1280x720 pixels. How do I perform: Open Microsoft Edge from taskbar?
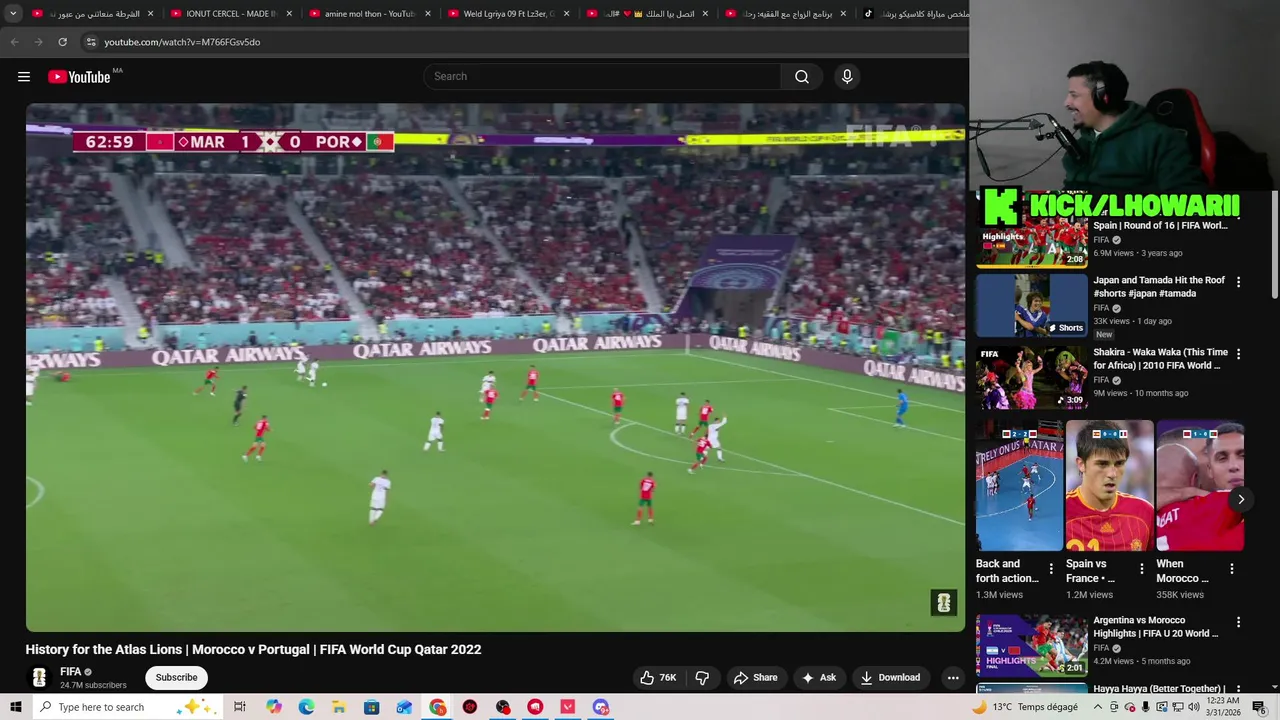[x=306, y=707]
